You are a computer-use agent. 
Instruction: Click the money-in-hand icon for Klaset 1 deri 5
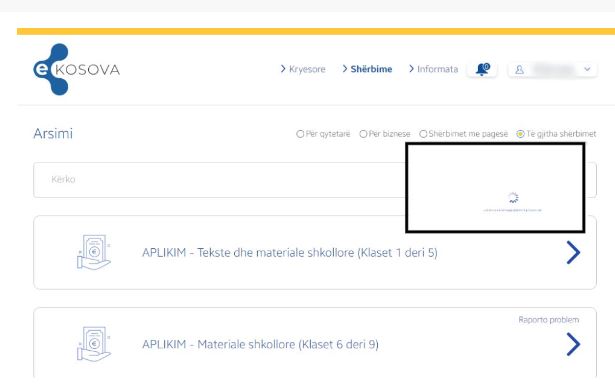(94, 252)
